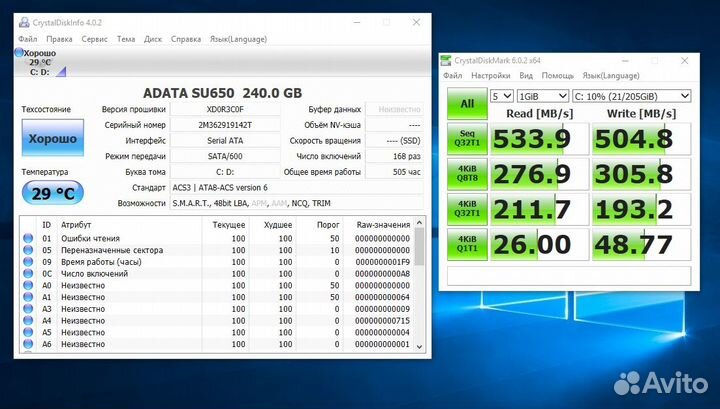720x409 pixels.
Task: Open the drive dropdown showing C: 10% (21/205GiB)
Action: click(x=631, y=96)
